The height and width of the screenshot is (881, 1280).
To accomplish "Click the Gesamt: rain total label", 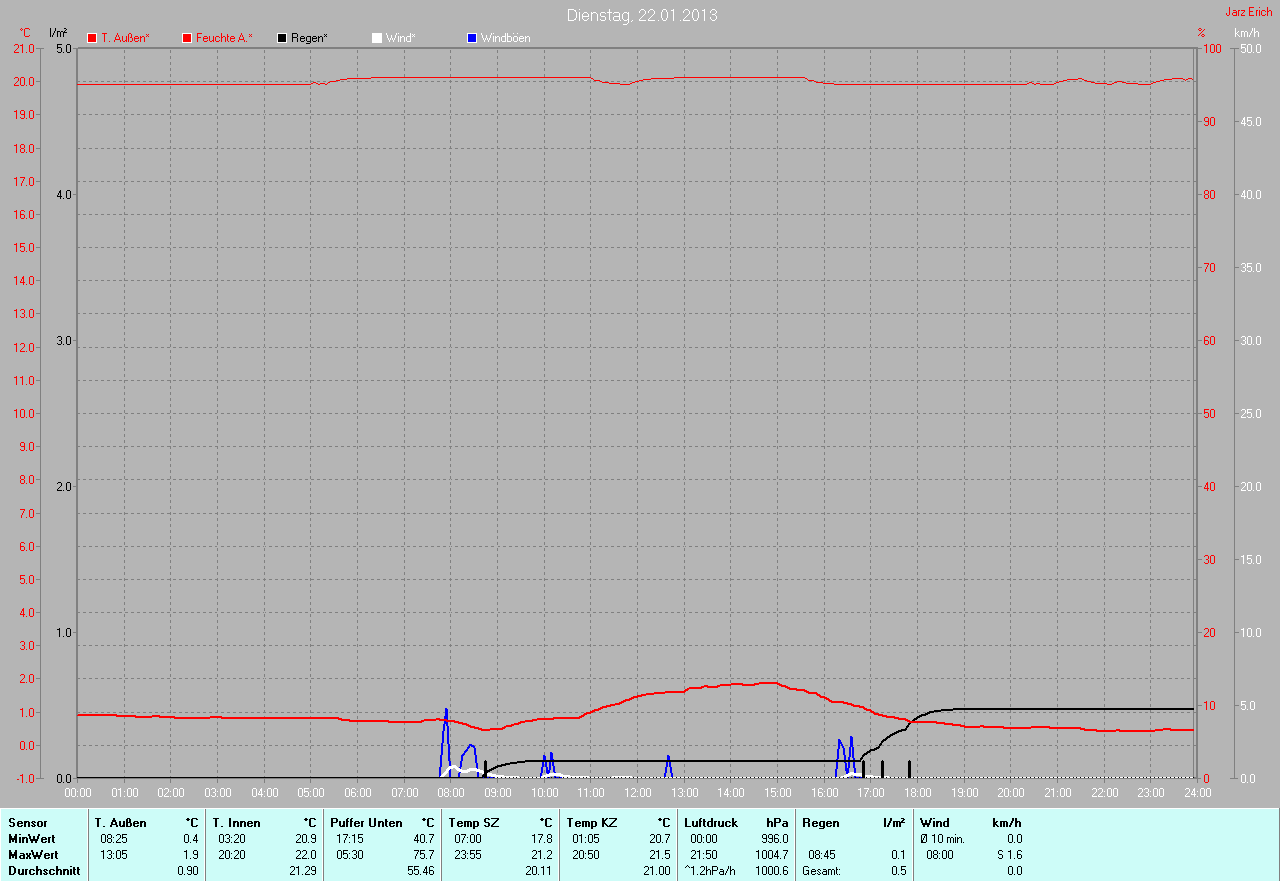I will pos(823,871).
